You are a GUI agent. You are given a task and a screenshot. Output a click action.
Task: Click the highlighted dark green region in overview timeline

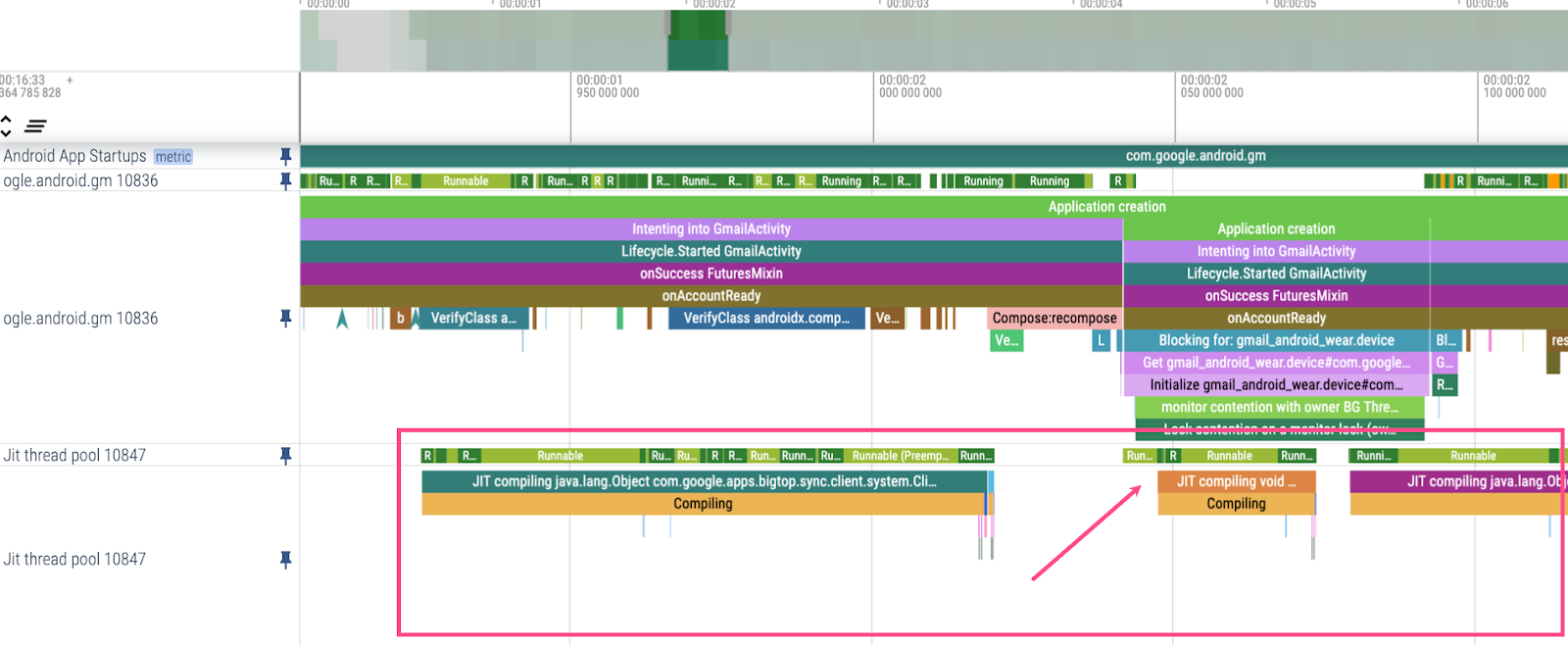click(x=698, y=41)
